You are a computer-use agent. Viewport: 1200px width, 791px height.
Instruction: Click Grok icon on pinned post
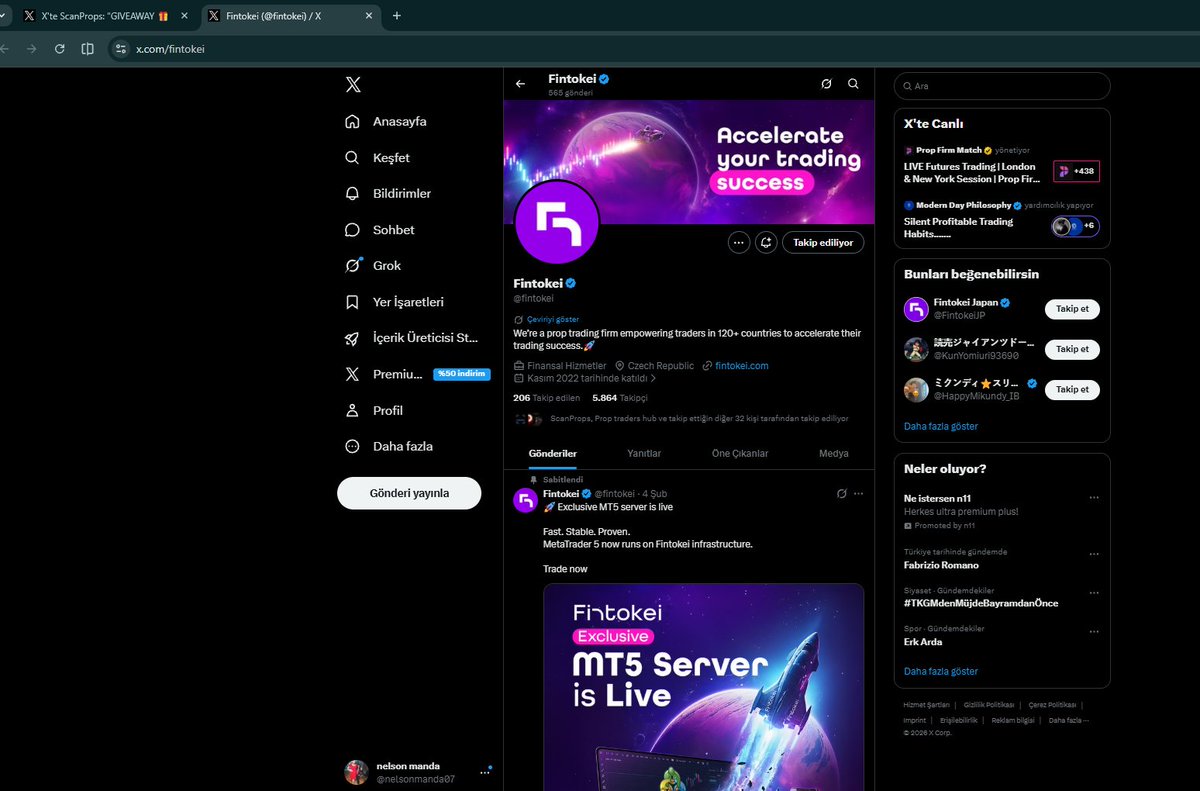tap(841, 493)
